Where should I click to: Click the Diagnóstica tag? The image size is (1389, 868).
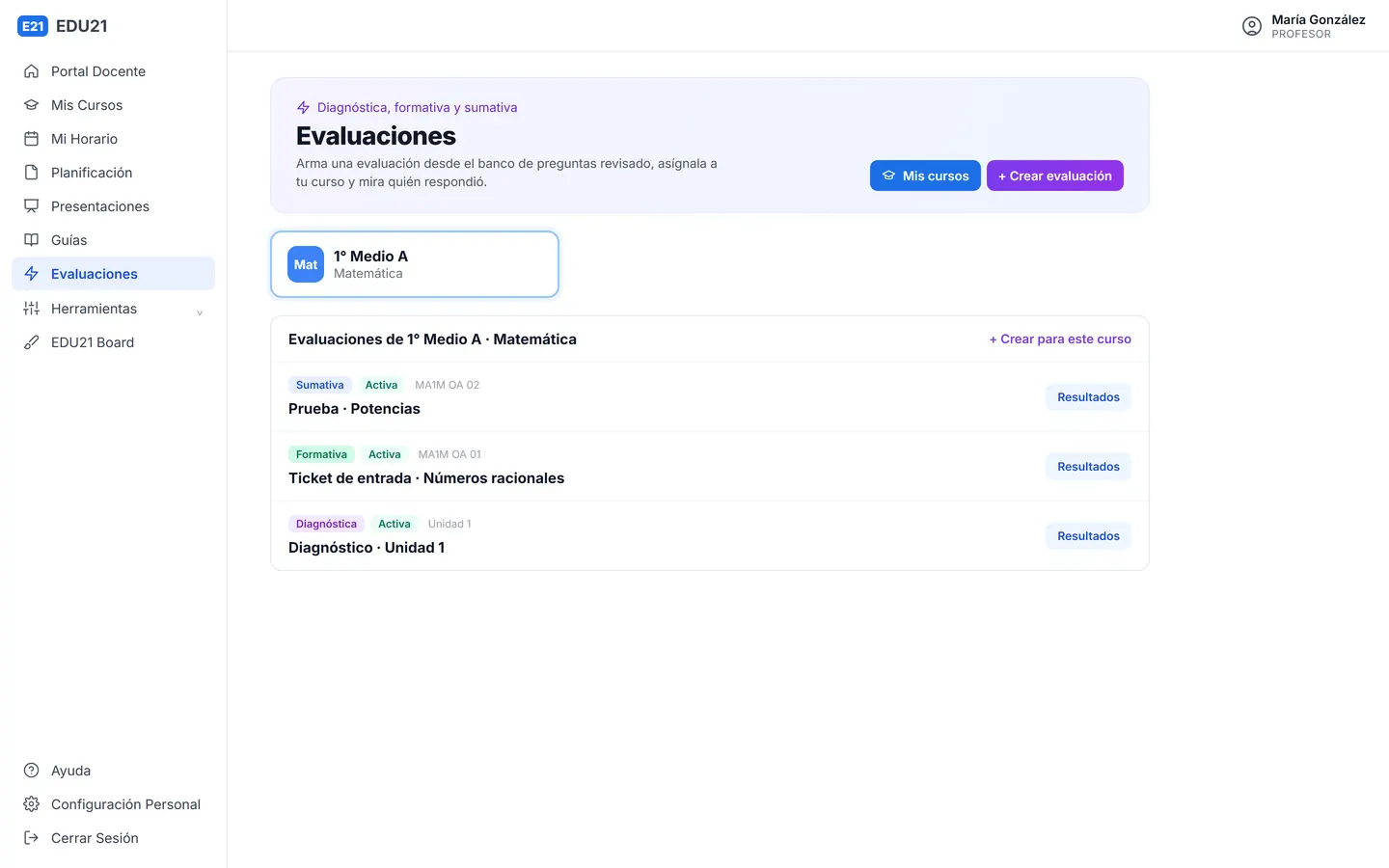pyautogui.click(x=326, y=524)
